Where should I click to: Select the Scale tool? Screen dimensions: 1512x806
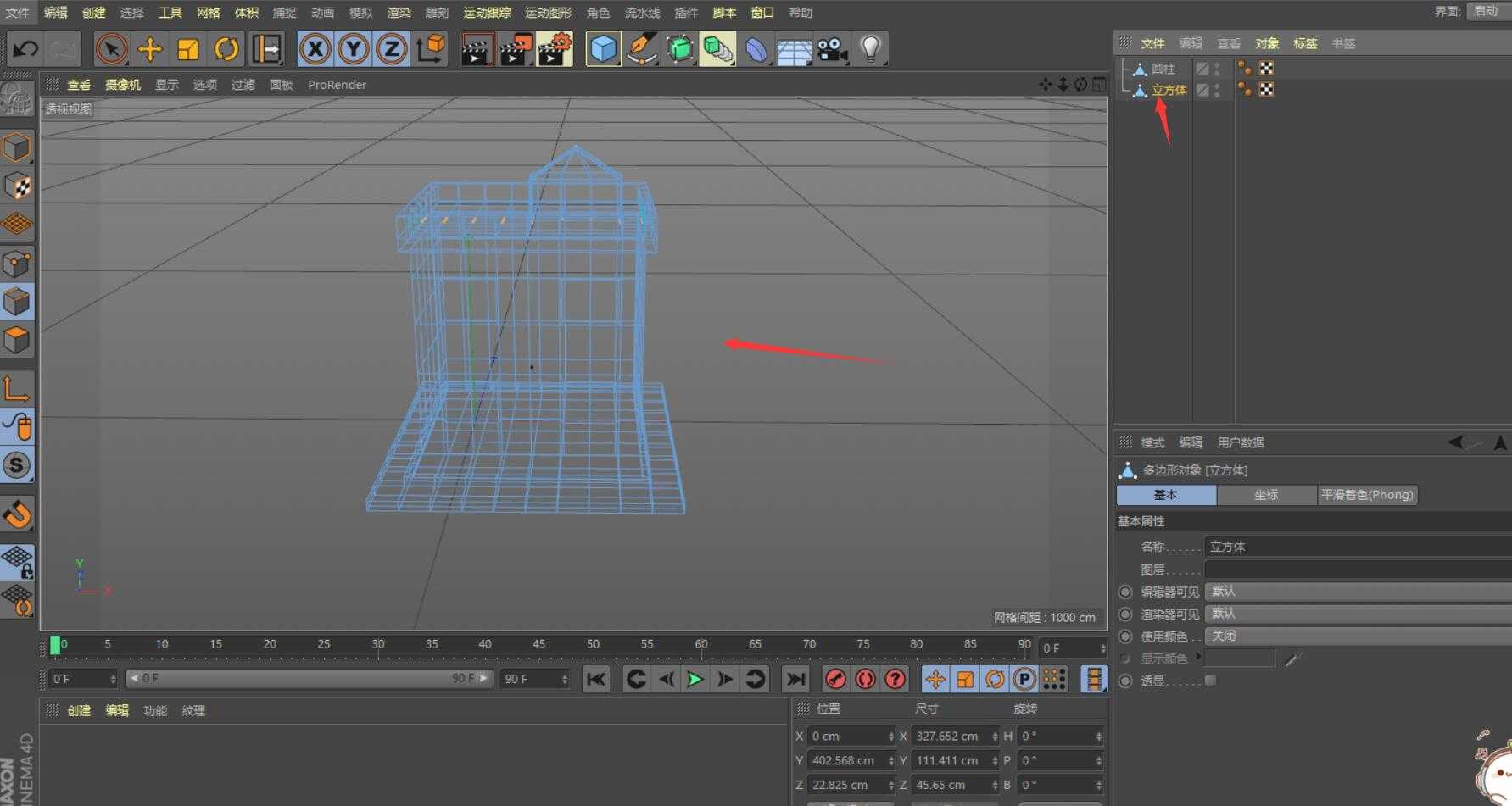187,49
